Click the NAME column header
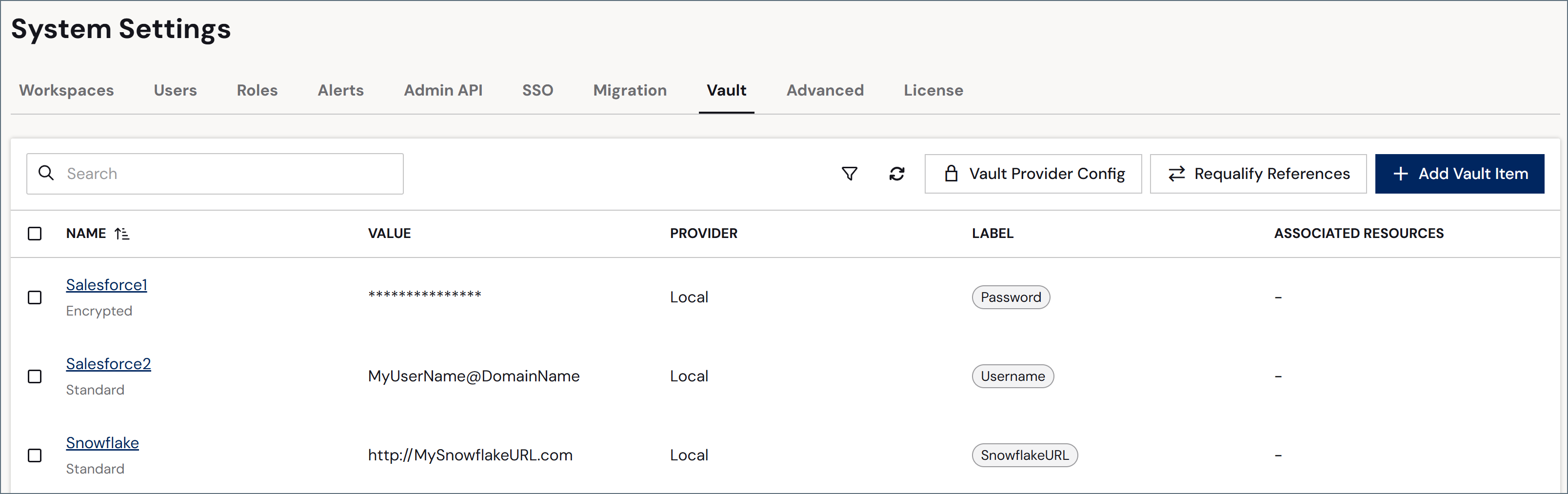 click(86, 234)
